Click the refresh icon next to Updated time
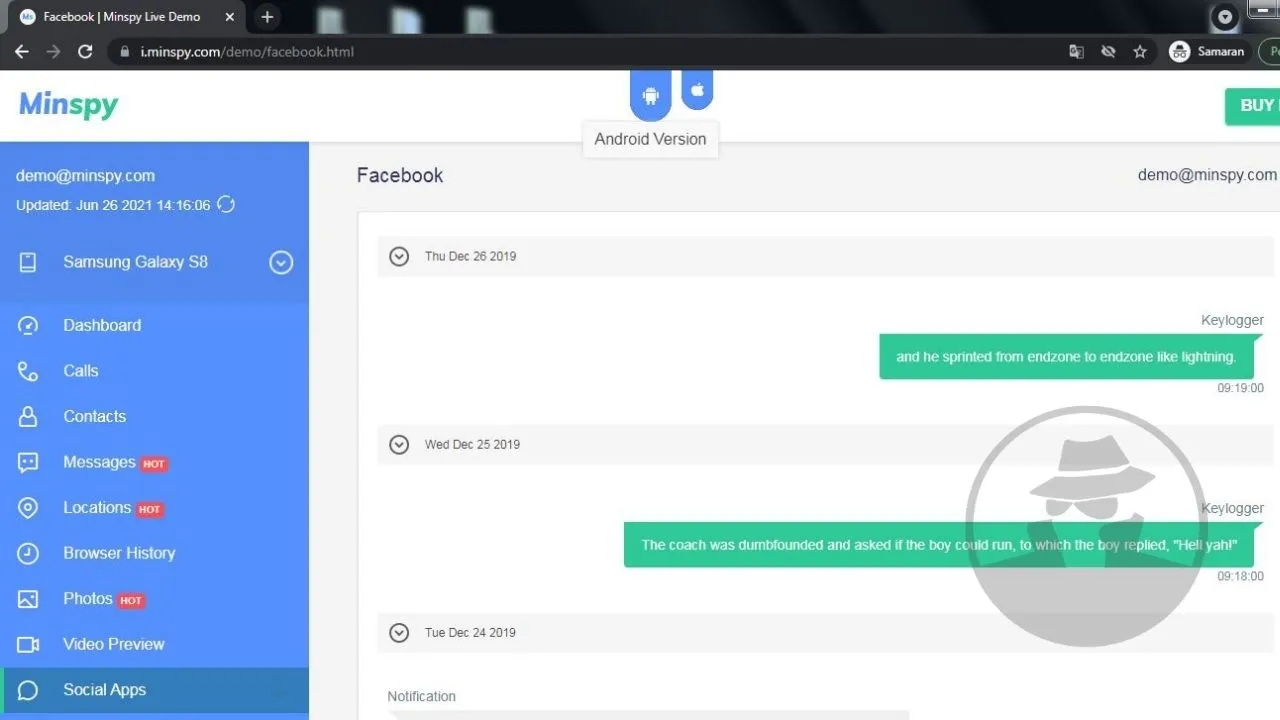 tap(226, 205)
